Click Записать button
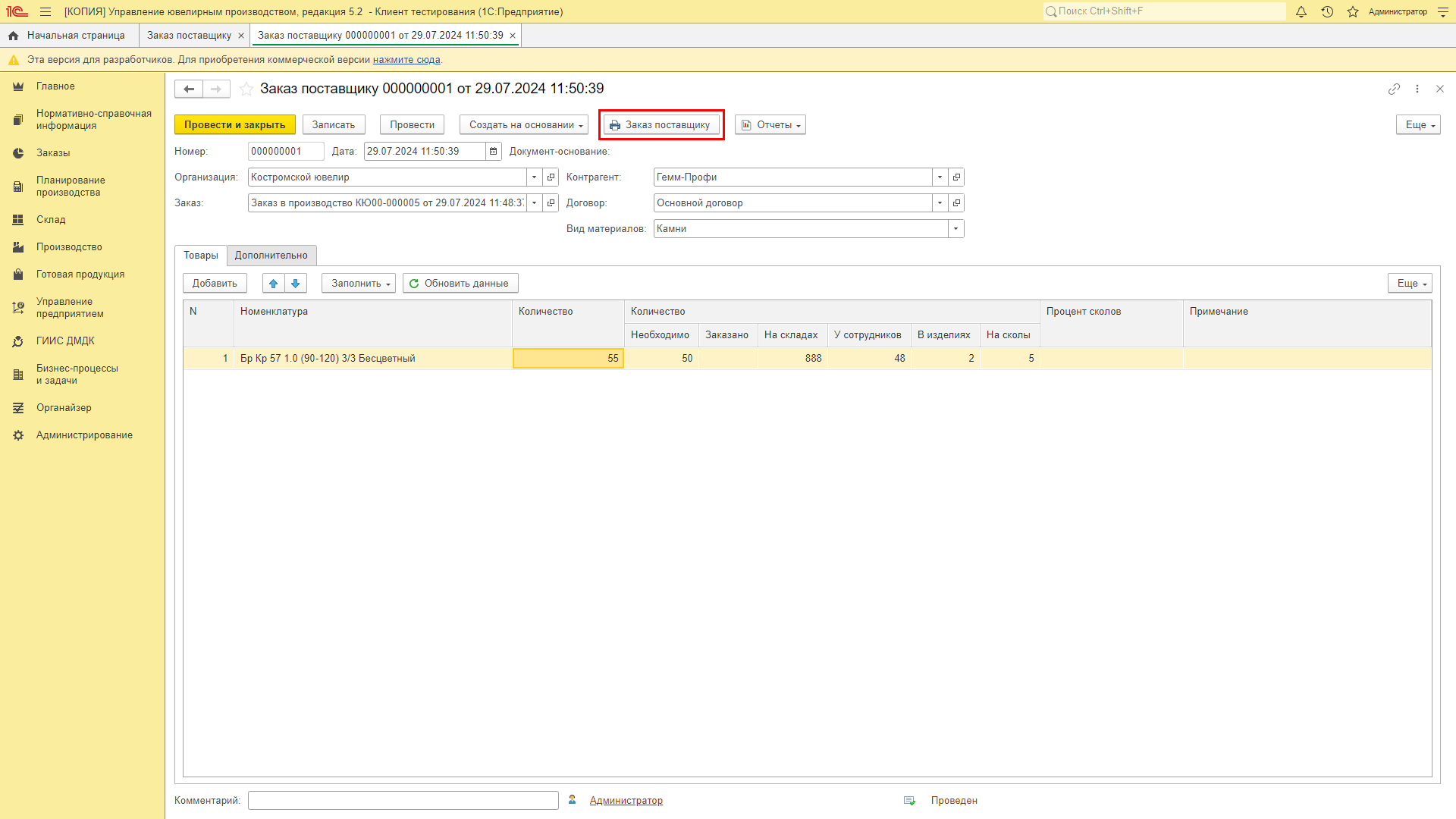Screen dimensions: 1456x819 click(x=334, y=125)
